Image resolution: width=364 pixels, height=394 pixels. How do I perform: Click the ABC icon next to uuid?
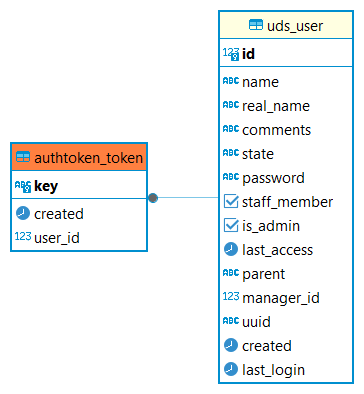click(x=231, y=321)
